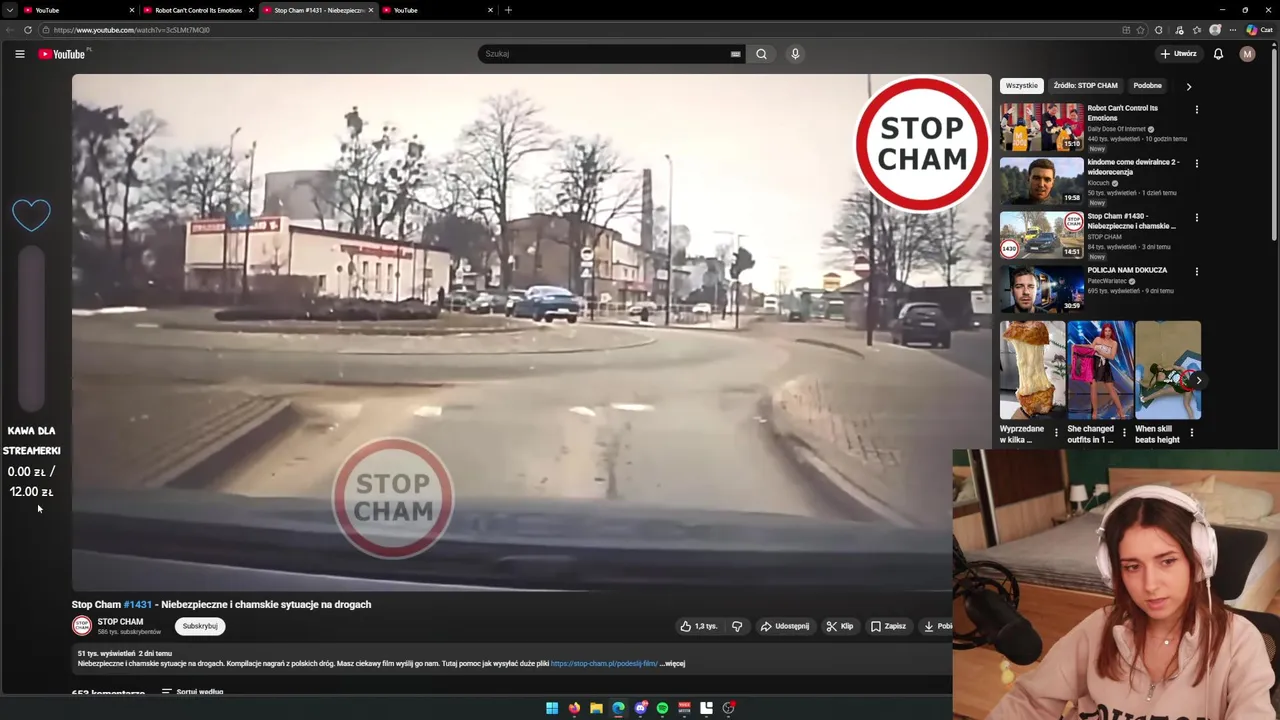Click the STOP CHAM watermark in the video
The height and width of the screenshot is (720, 1280).
pyautogui.click(x=393, y=497)
